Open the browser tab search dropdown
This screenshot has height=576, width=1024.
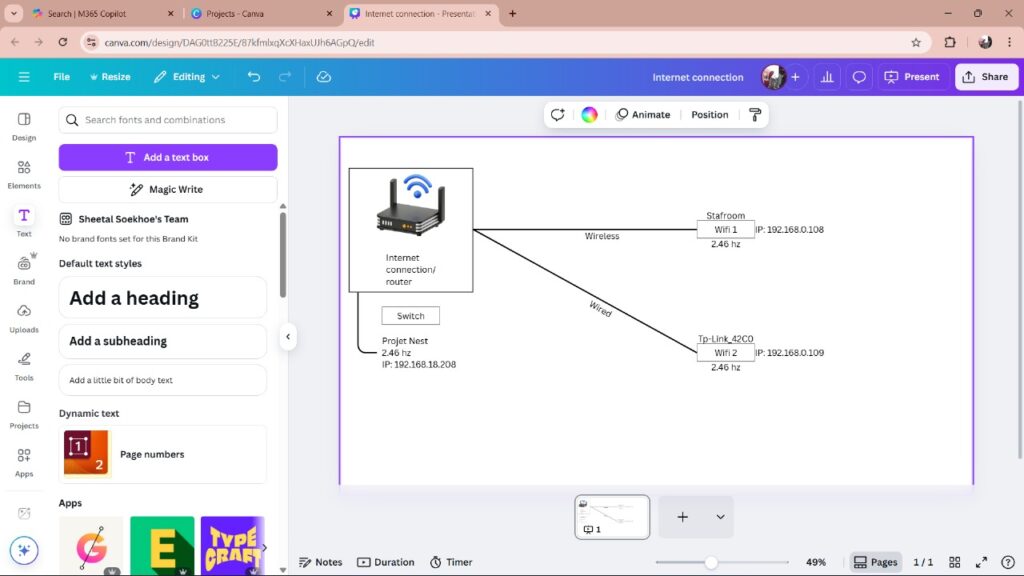pyautogui.click(x=14, y=14)
